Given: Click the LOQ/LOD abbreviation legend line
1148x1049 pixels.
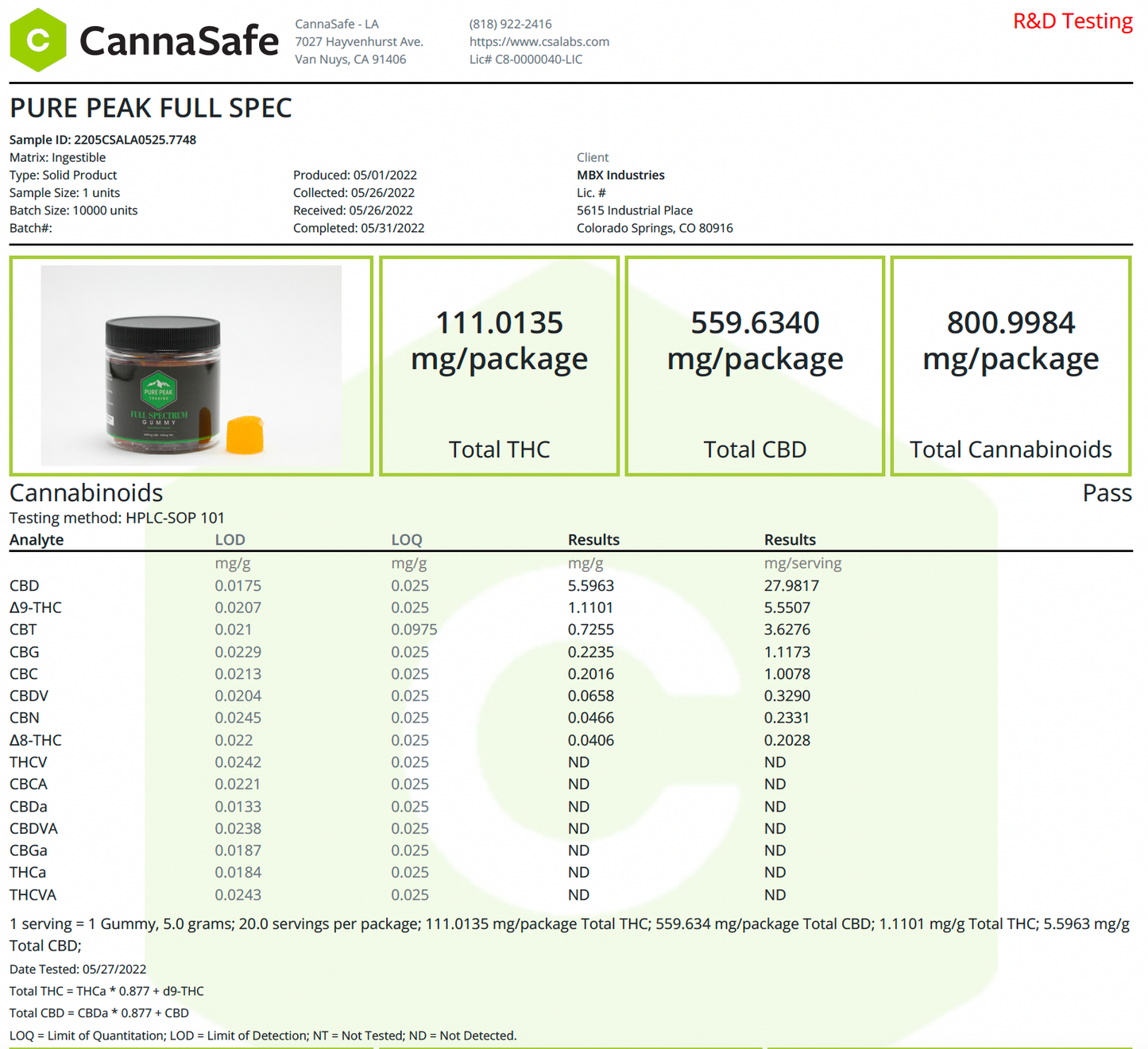Looking at the screenshot, I should pyautogui.click(x=263, y=1036).
